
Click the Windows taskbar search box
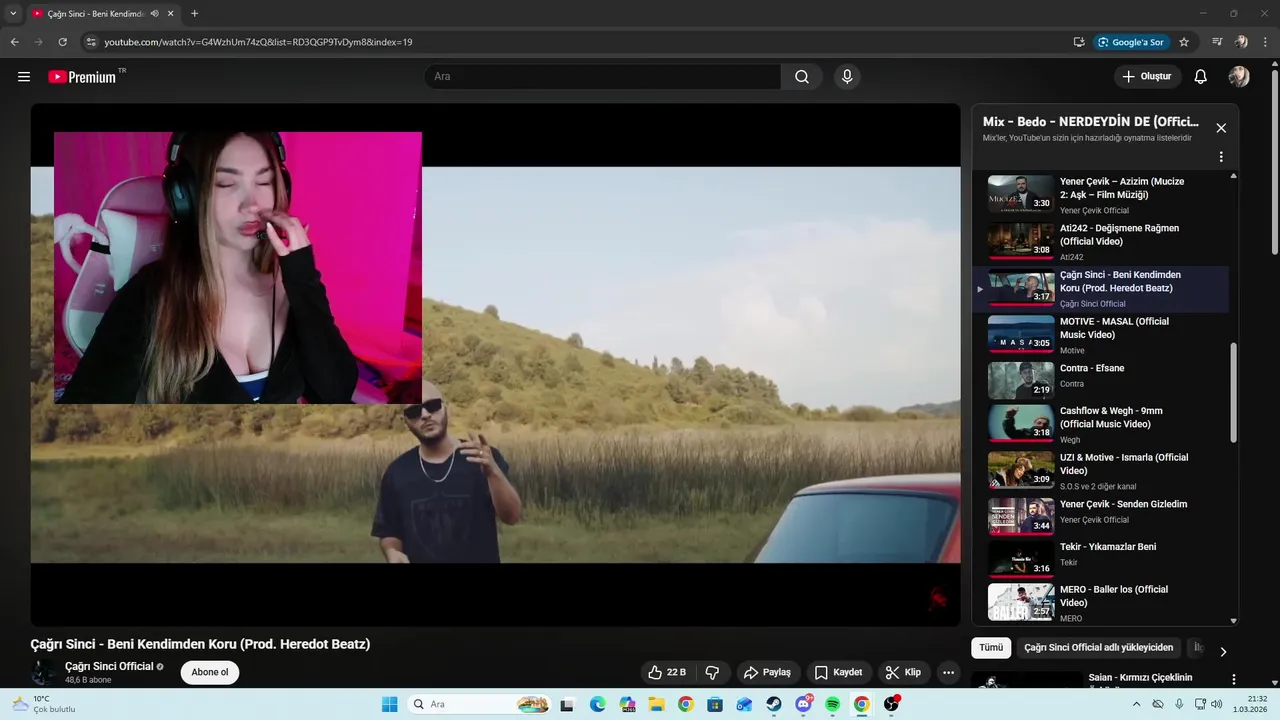pos(479,704)
